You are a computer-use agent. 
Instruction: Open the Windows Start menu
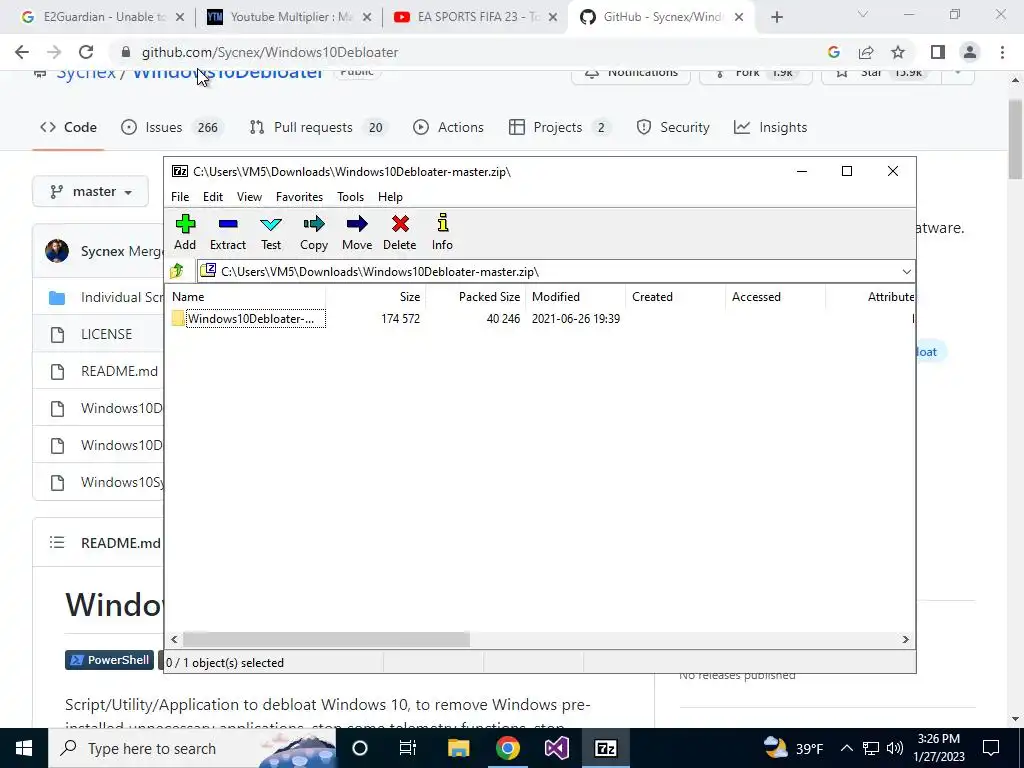(24, 748)
